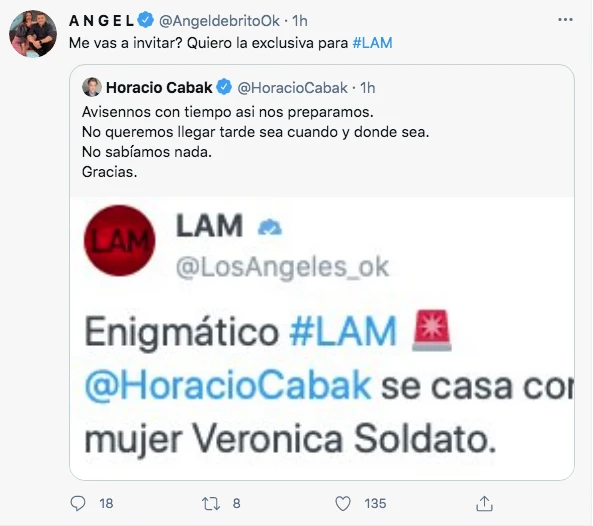This screenshot has height=526, width=593.
Task: Click the @HoracioCabak handle in quoted header
Action: coord(292,88)
